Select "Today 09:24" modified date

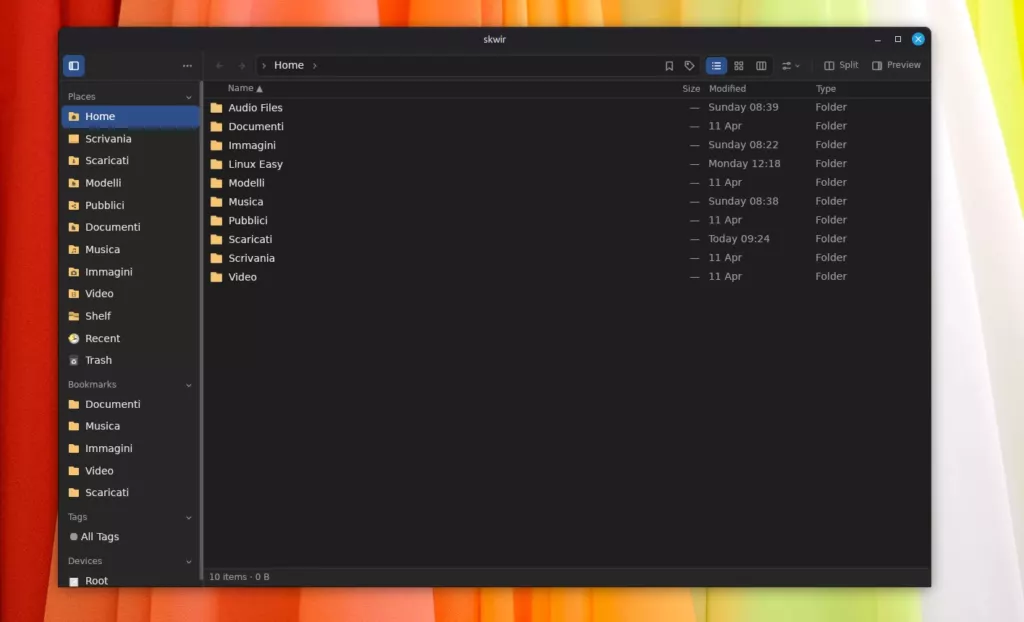pyautogui.click(x=739, y=239)
